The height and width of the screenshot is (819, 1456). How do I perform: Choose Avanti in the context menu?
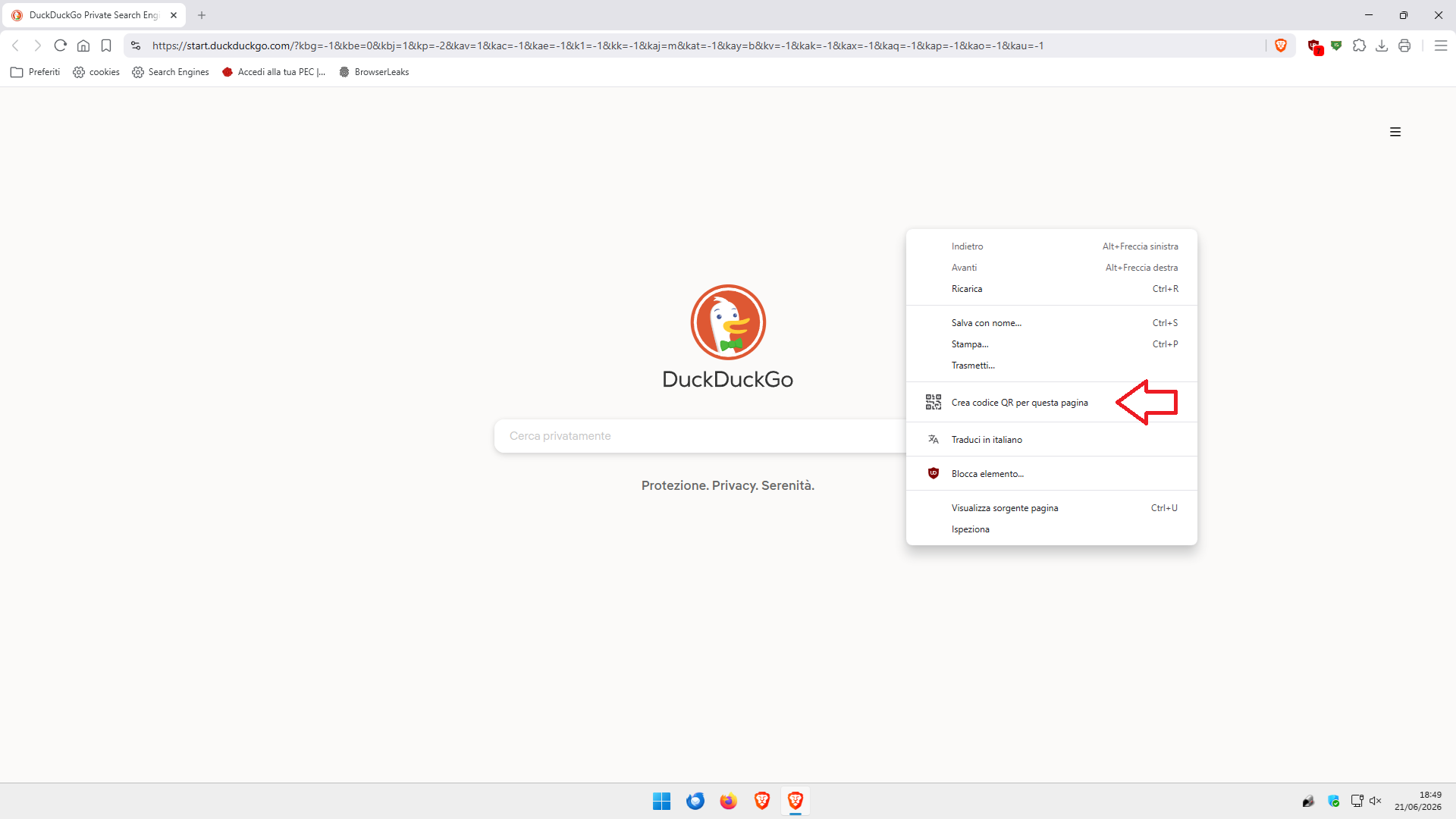[x=1052, y=268]
